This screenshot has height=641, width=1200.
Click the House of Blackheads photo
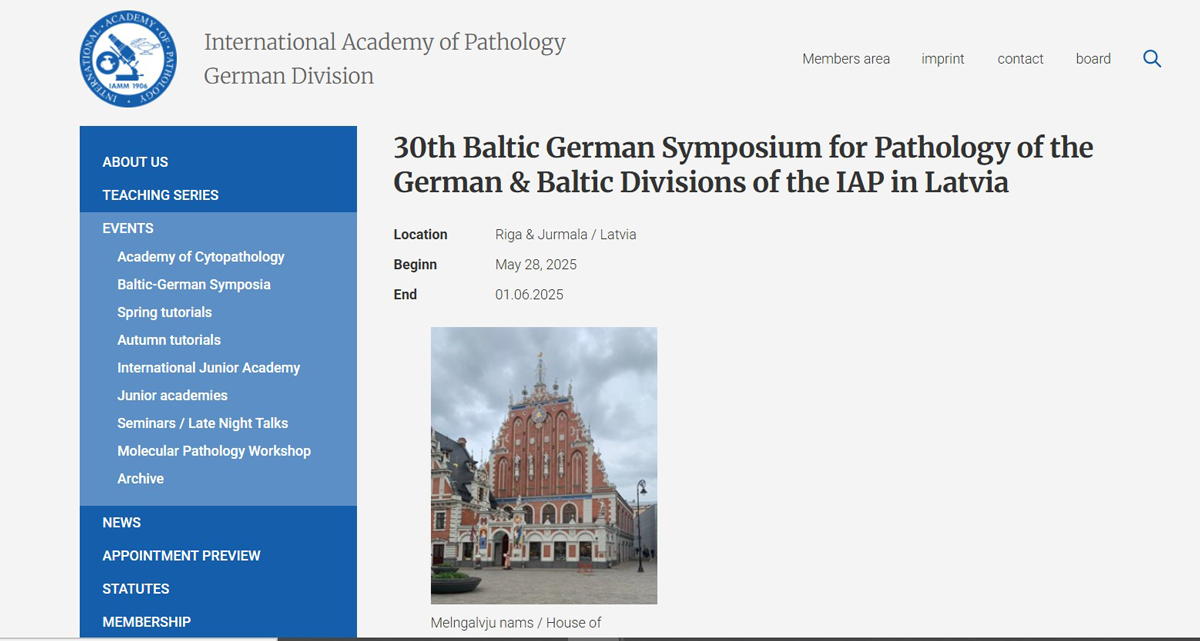(543, 465)
